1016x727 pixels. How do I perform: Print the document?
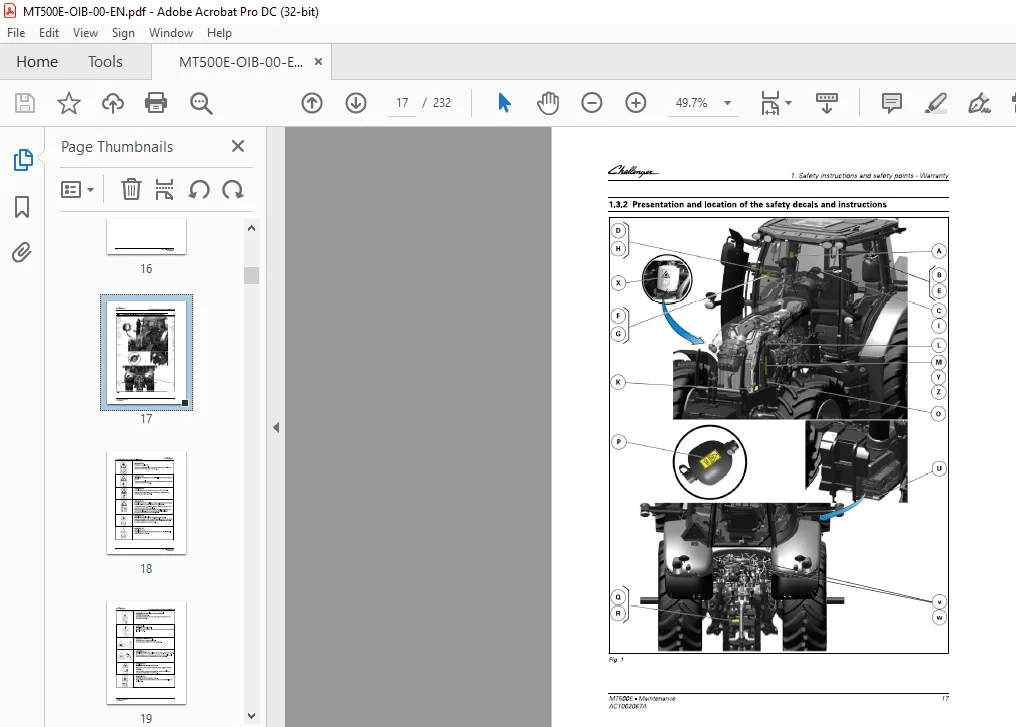click(x=156, y=103)
